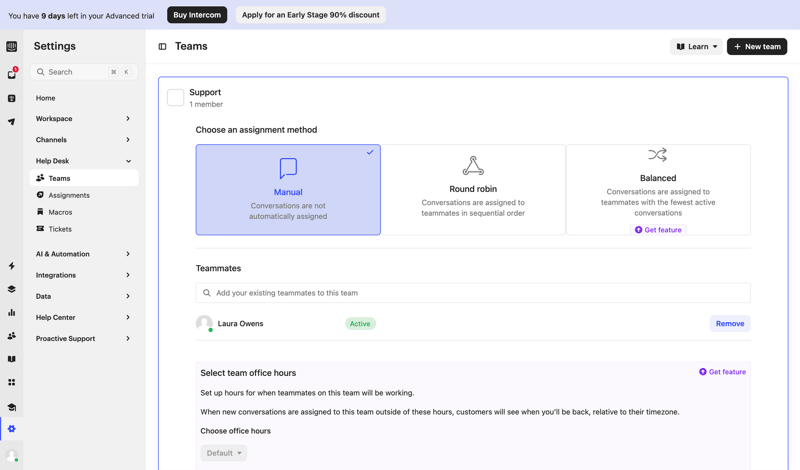This screenshot has height=470, width=800.
Task: Expand the Help Center settings section
Action: [83, 317]
